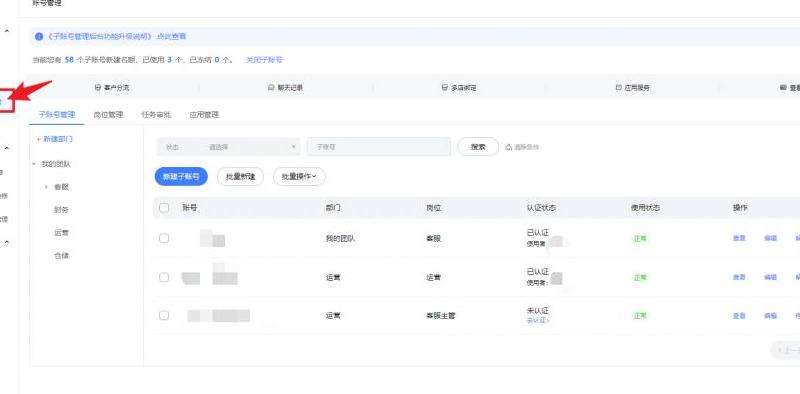Screen dimensions: 800x394
Task: Click the 搜索 button
Action: (x=478, y=147)
